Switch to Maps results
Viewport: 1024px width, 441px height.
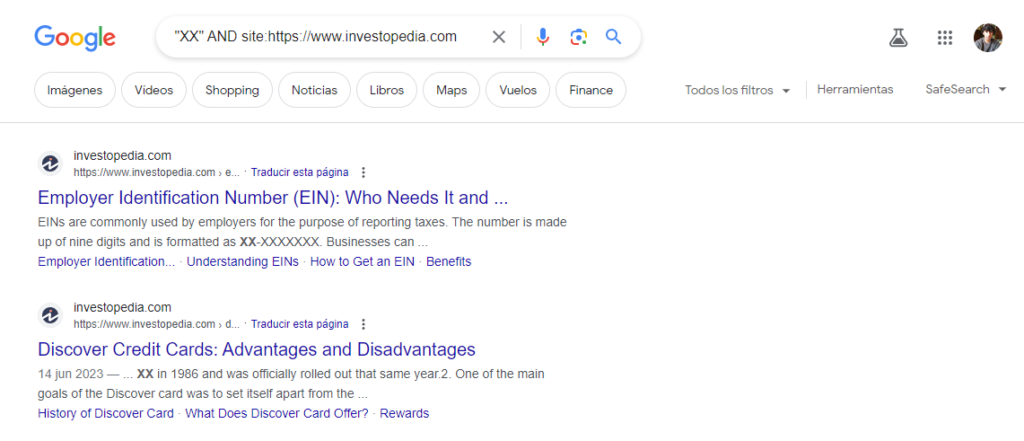coord(451,90)
